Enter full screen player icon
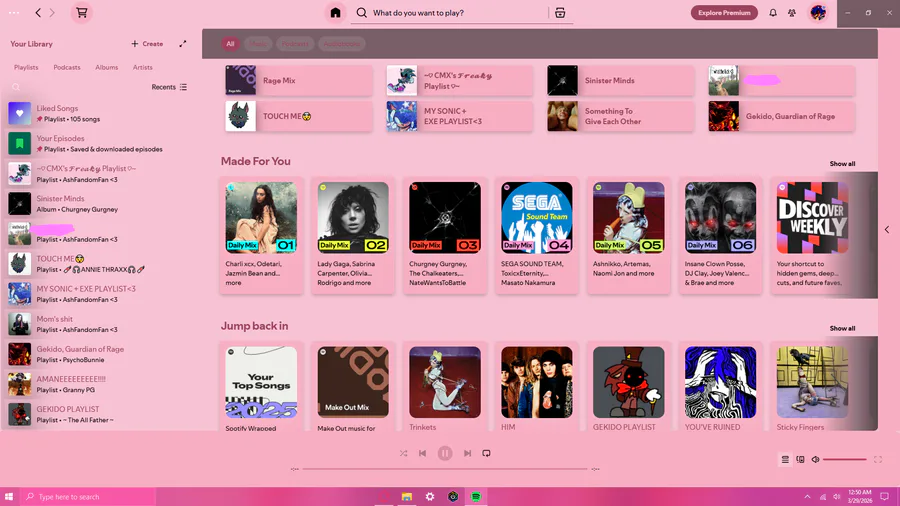This screenshot has height=506, width=900. (878, 460)
